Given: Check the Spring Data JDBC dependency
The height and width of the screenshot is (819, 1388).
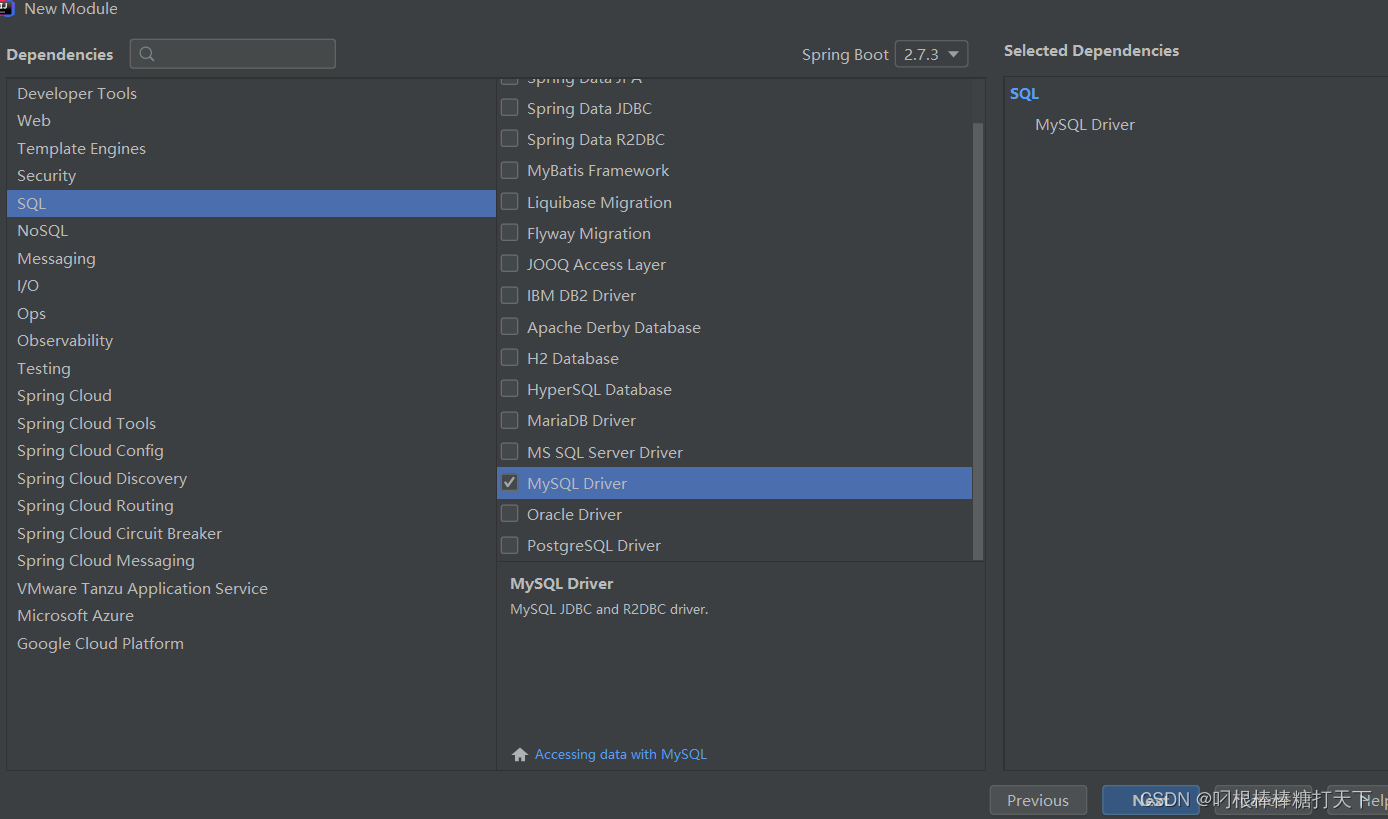Looking at the screenshot, I should 509,107.
